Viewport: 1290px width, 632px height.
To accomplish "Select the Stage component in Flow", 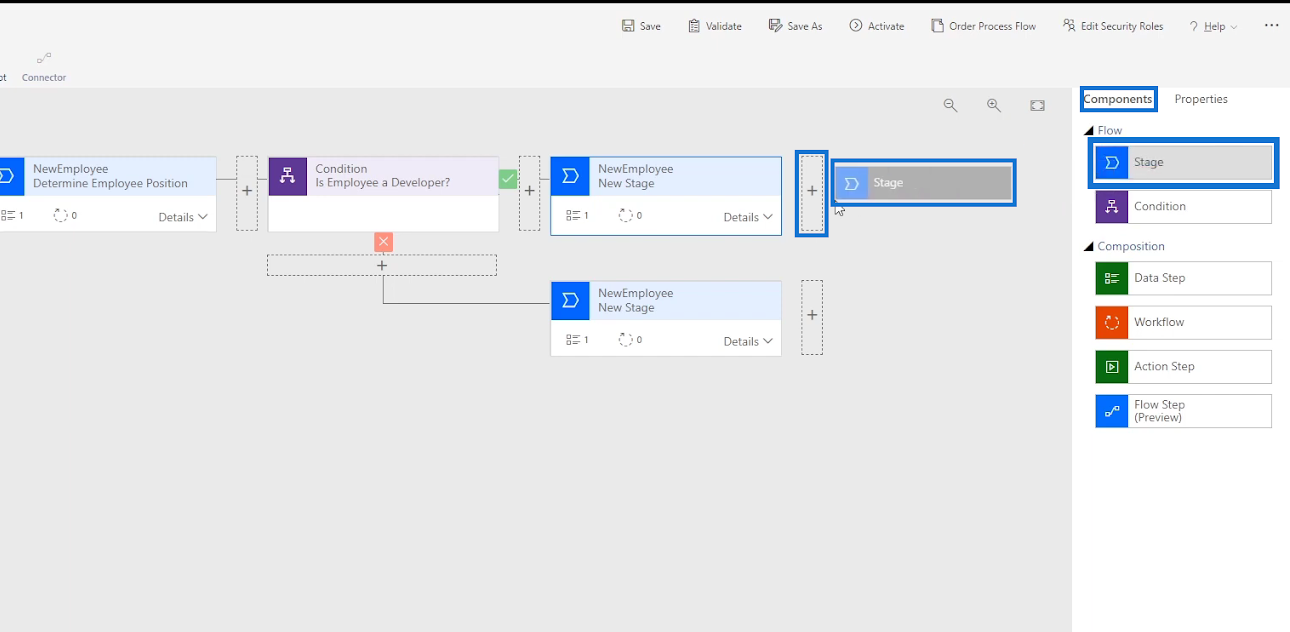I will tap(1184, 162).
